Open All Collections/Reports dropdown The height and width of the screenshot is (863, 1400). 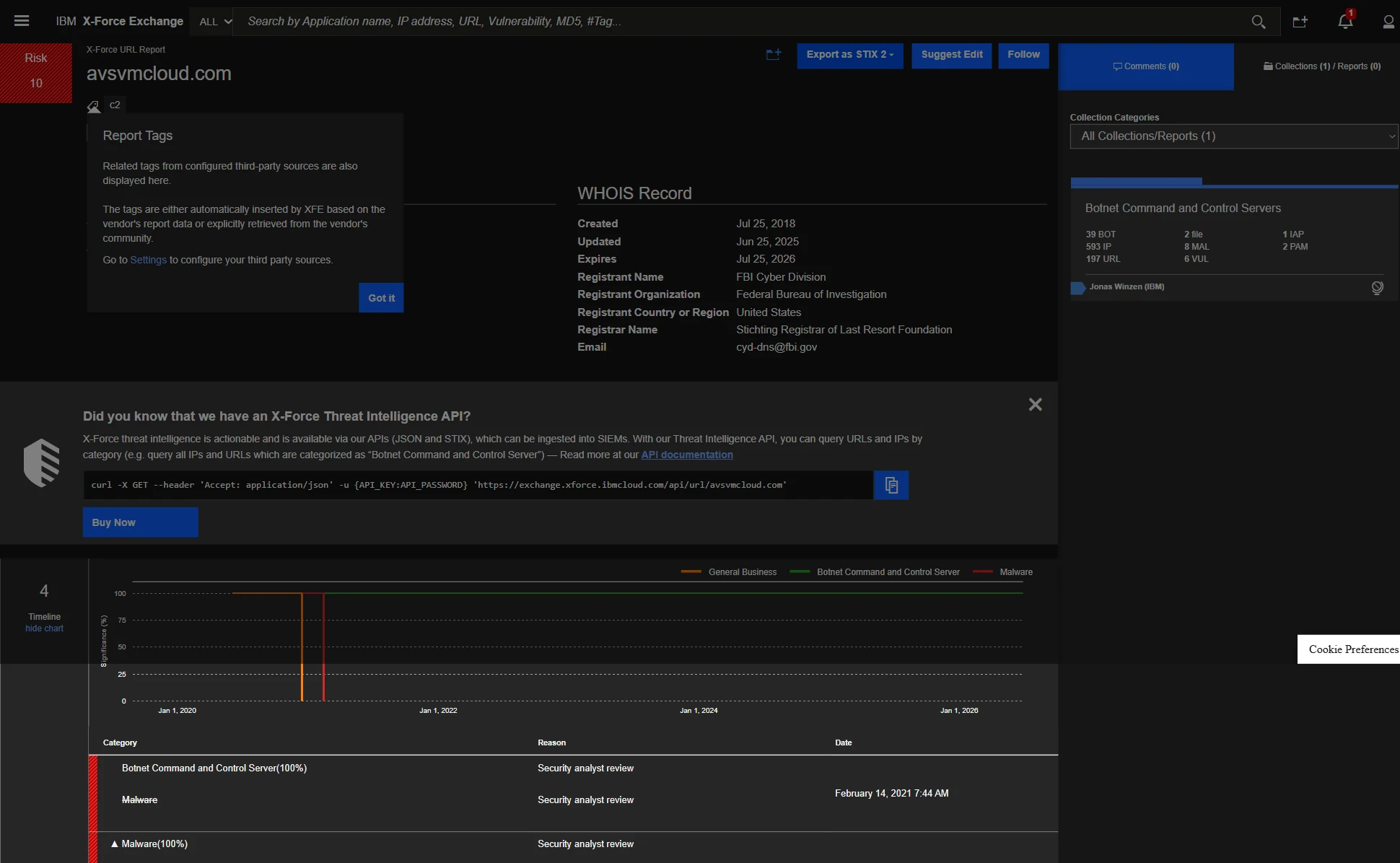[x=1234, y=136]
